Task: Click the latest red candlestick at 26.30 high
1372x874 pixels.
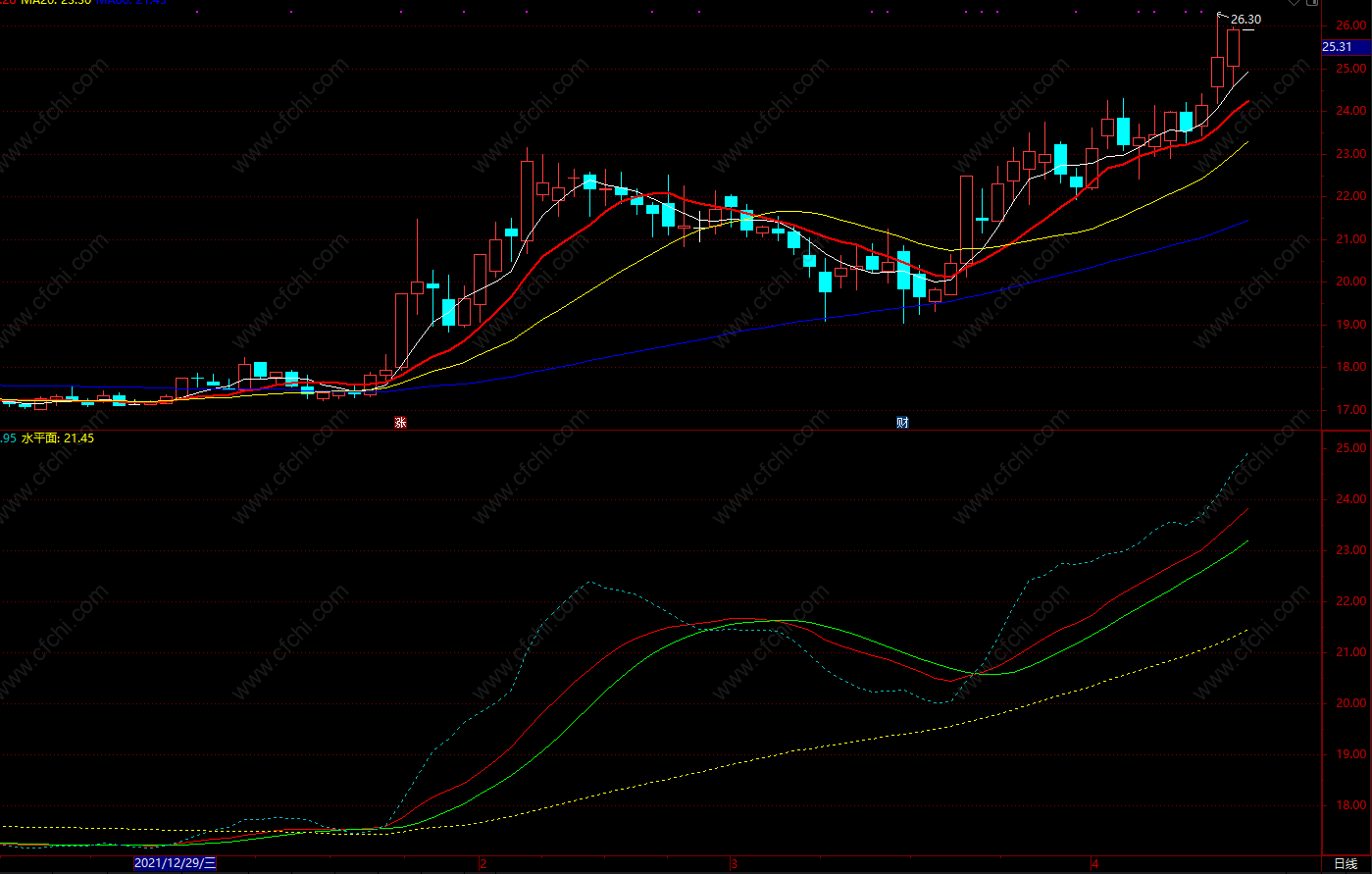Action: pyautogui.click(x=1233, y=47)
